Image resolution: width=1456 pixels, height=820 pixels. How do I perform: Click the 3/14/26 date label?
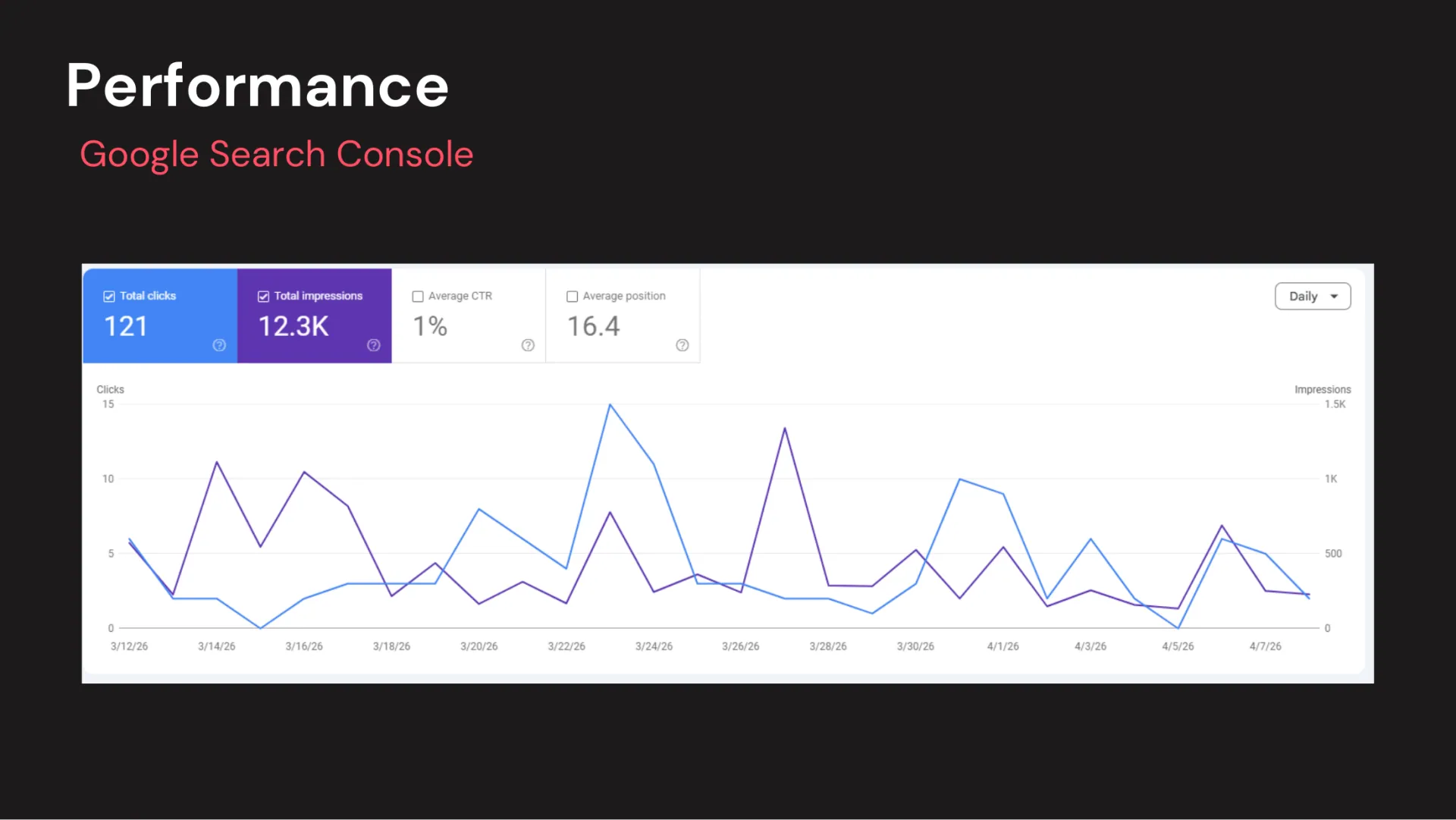[x=217, y=646]
